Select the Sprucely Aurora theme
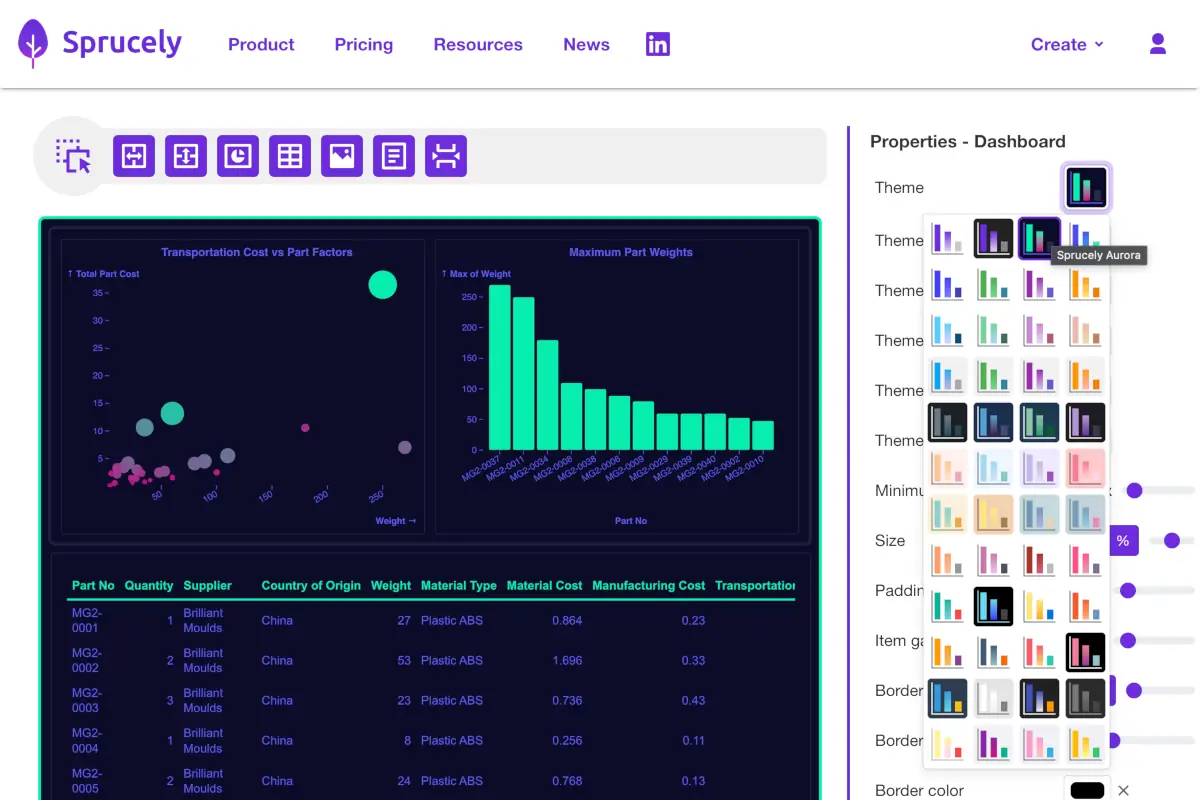The width and height of the screenshot is (1200, 800). (x=1039, y=237)
